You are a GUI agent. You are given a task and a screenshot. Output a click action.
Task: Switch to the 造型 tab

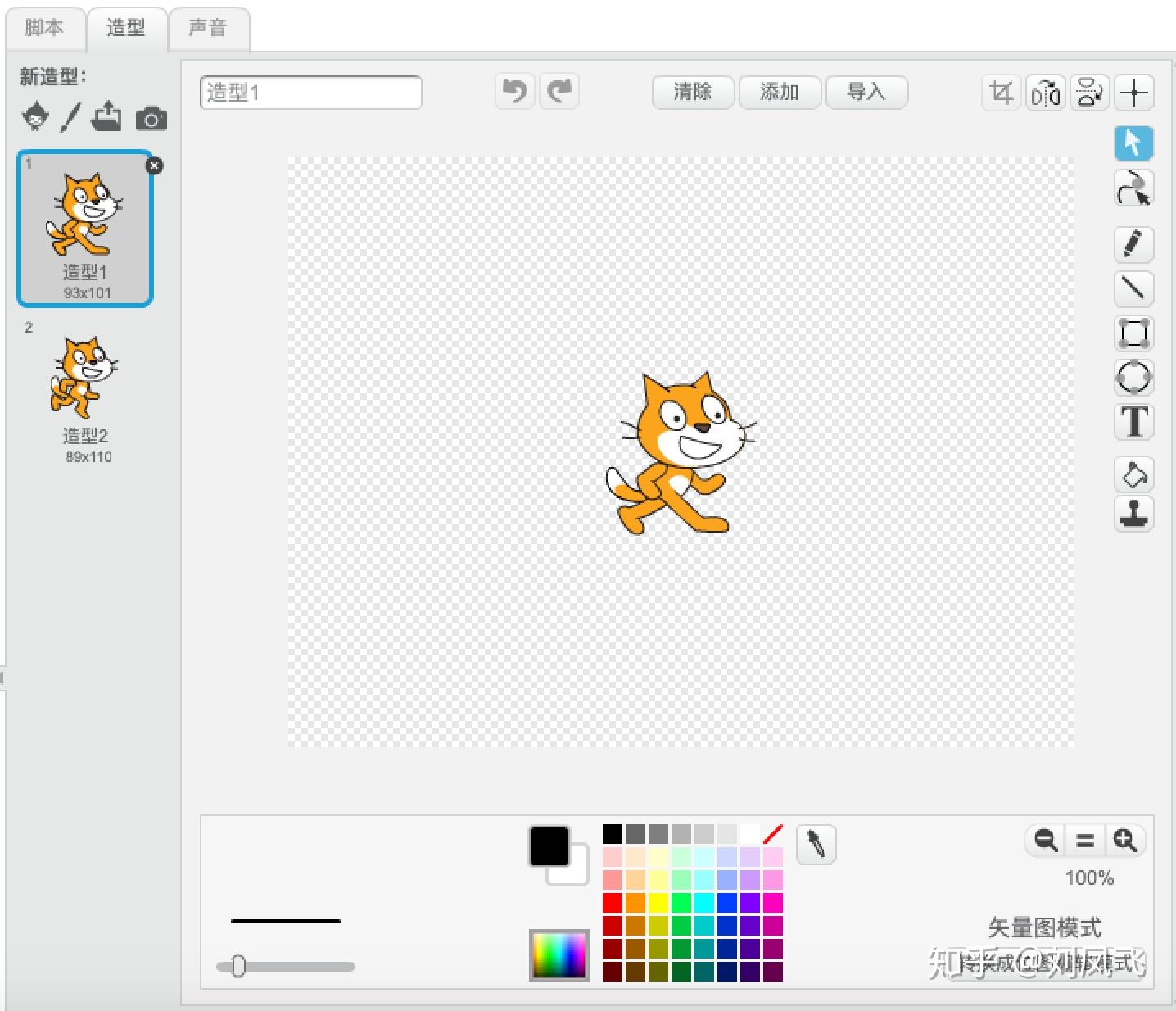point(126,28)
